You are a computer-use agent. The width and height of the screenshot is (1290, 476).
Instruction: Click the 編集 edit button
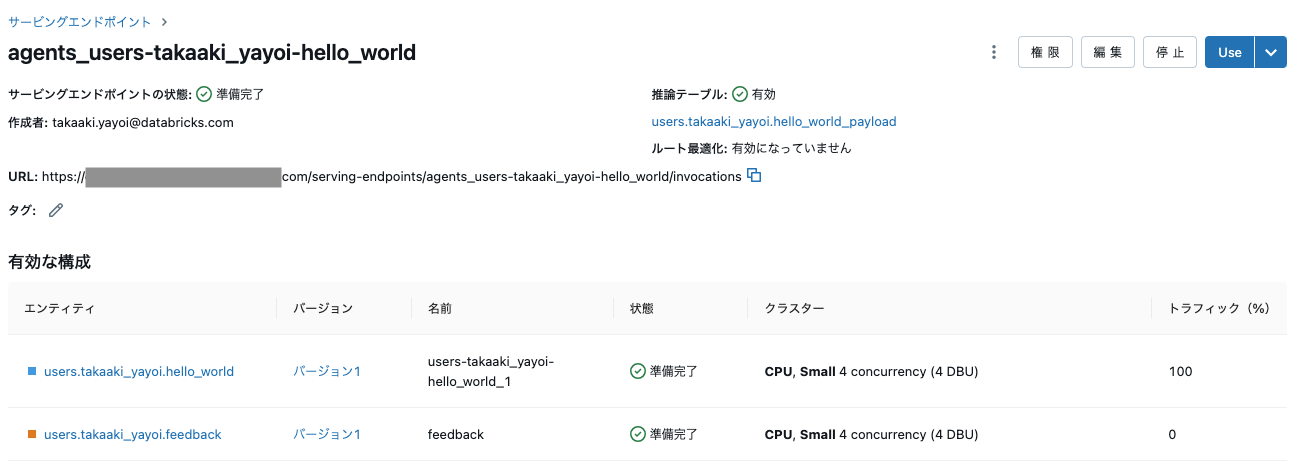click(x=1108, y=52)
